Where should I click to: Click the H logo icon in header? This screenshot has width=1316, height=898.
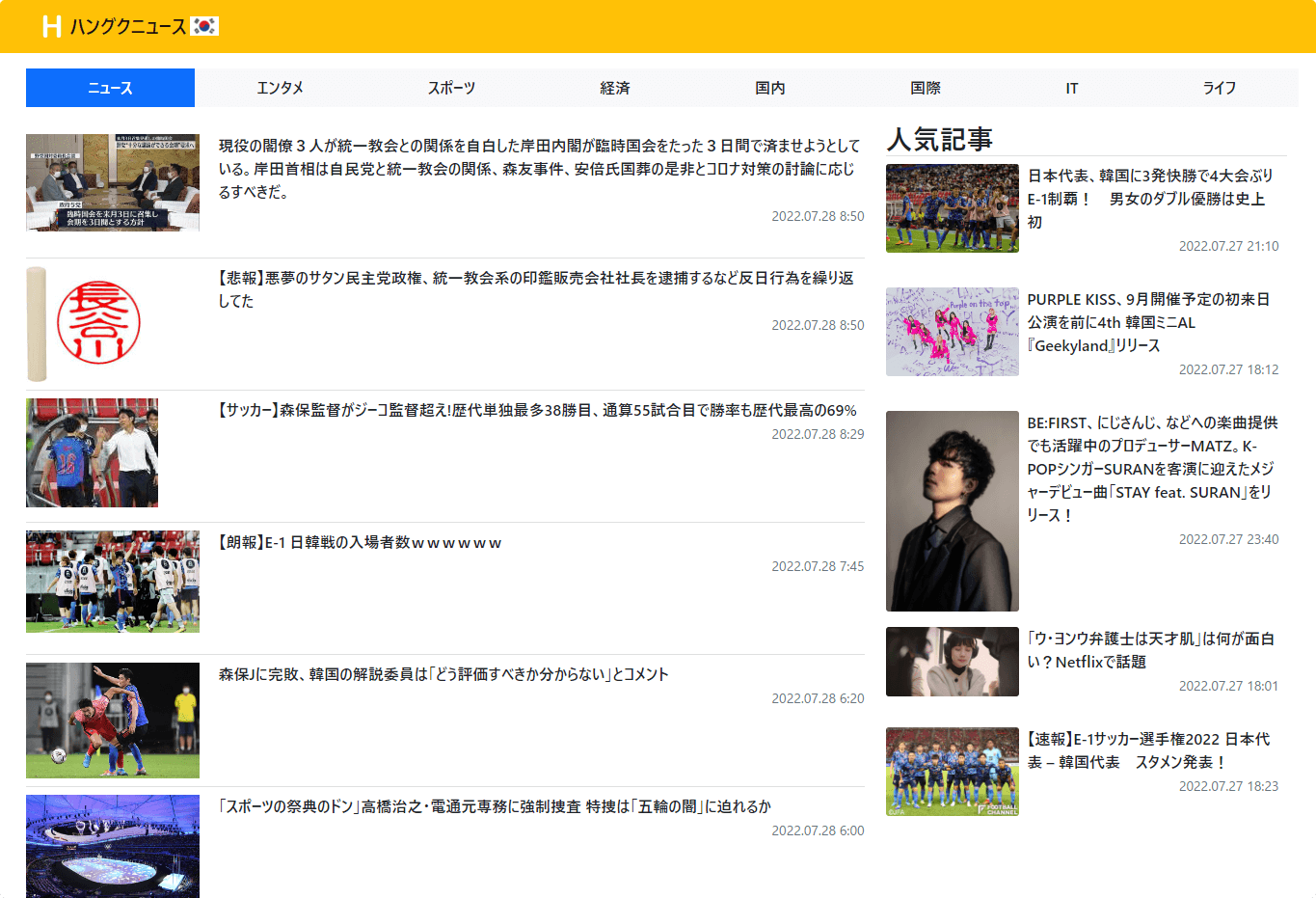tap(52, 27)
